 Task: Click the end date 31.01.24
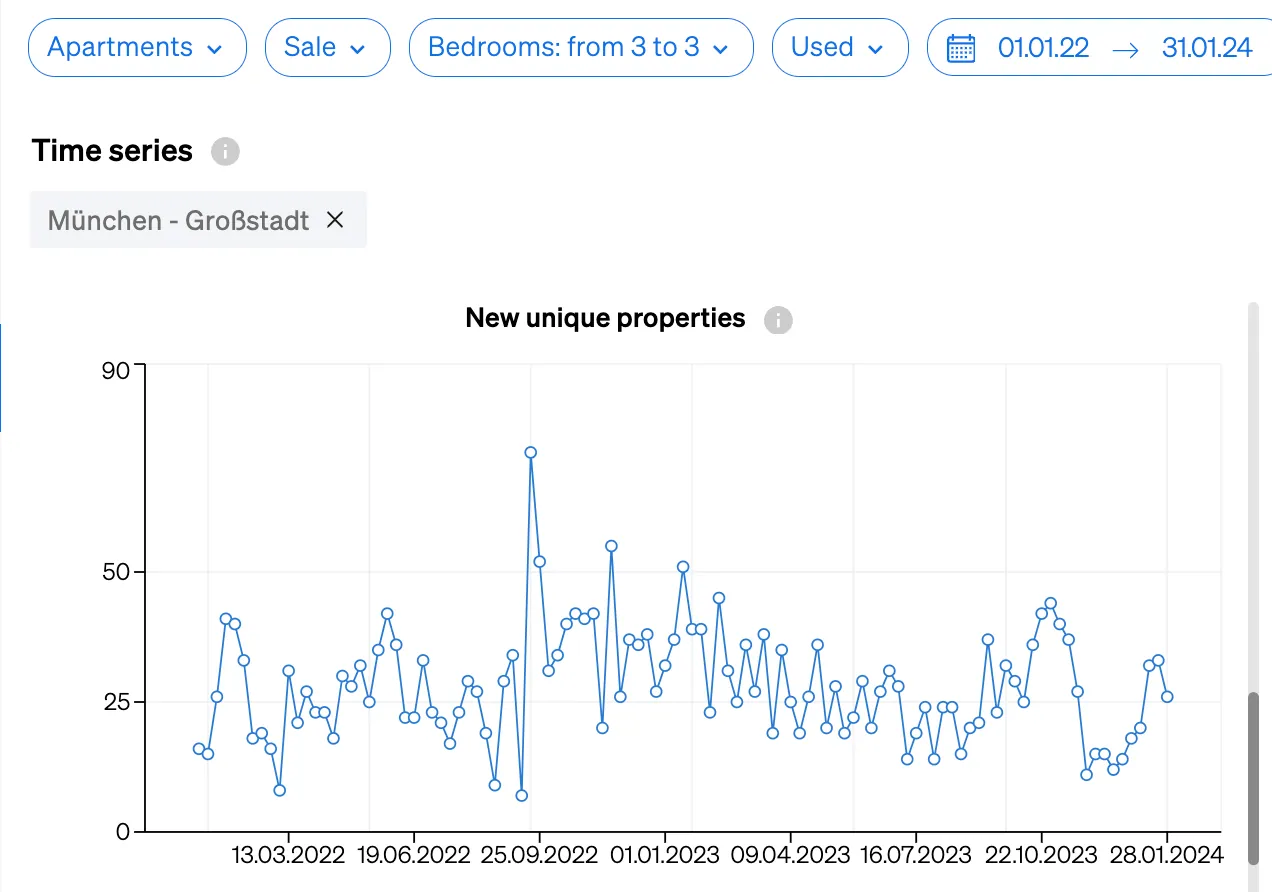pyautogui.click(x=1207, y=48)
